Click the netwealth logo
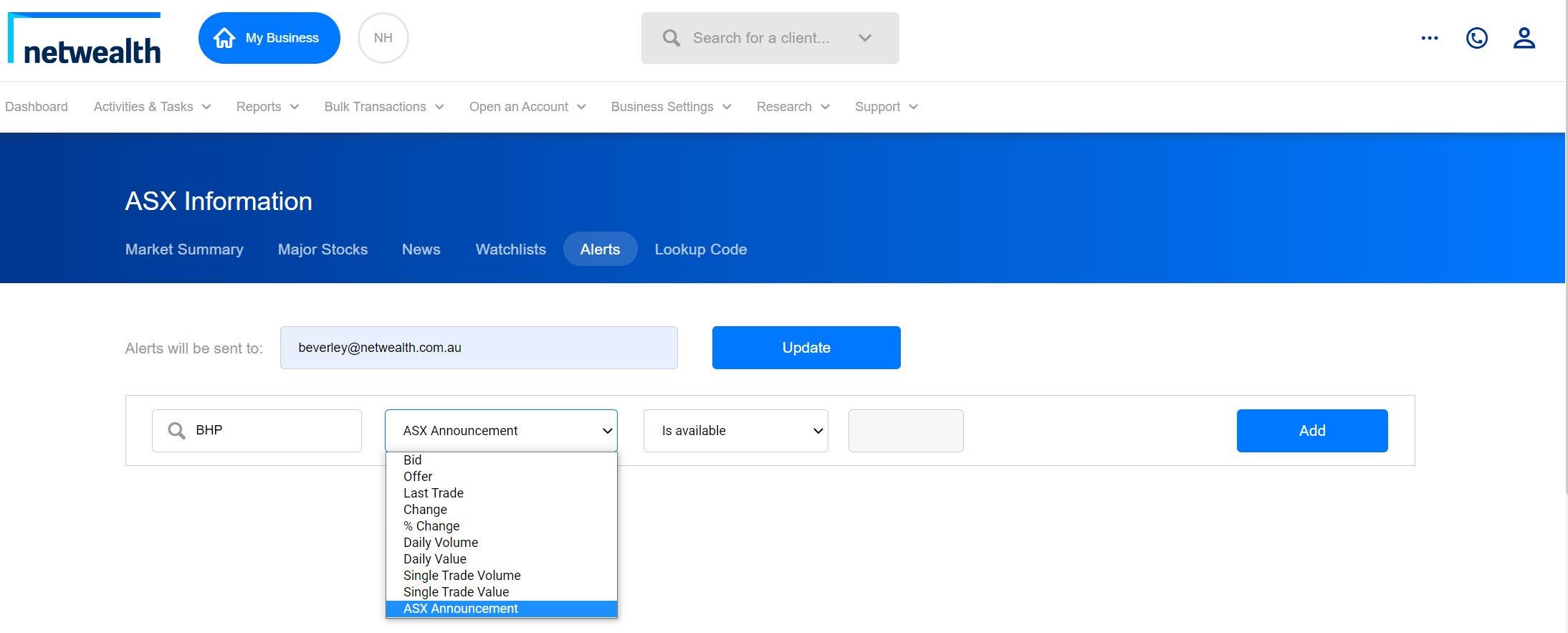The width and height of the screenshot is (1568, 633). pos(85,39)
